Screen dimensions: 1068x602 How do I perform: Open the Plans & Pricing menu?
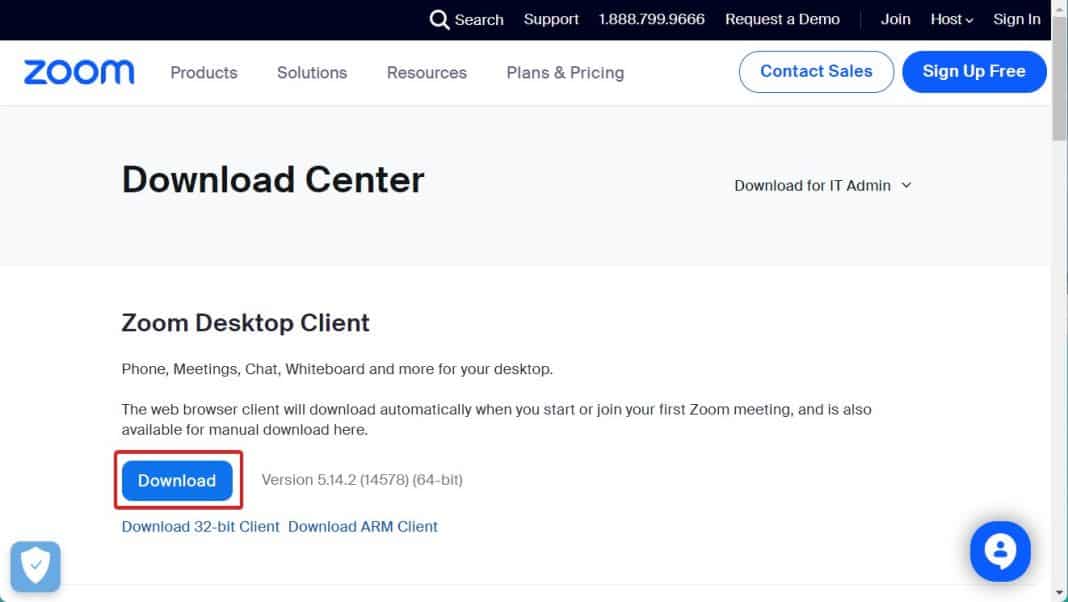[564, 72]
